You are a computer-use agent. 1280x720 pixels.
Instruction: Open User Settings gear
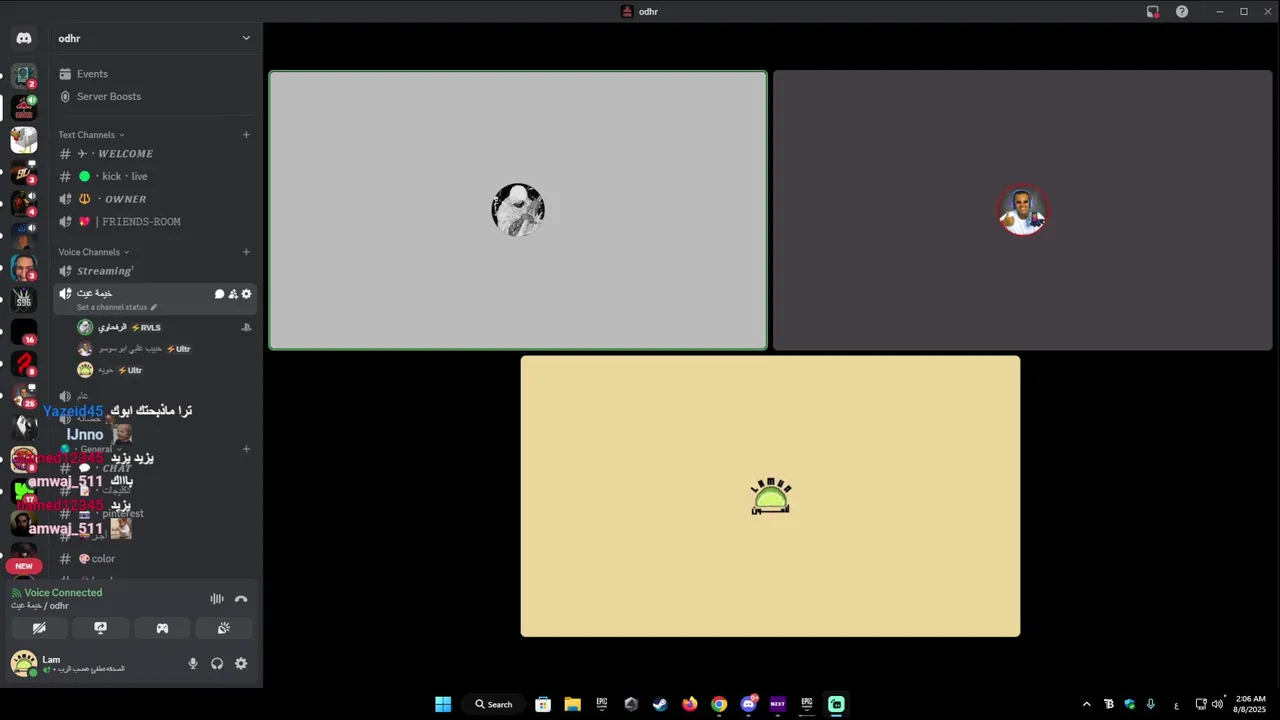point(241,663)
